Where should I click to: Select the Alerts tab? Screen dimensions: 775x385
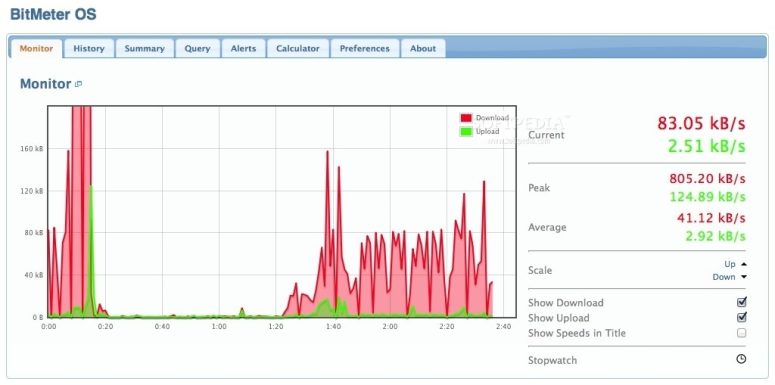coord(243,48)
